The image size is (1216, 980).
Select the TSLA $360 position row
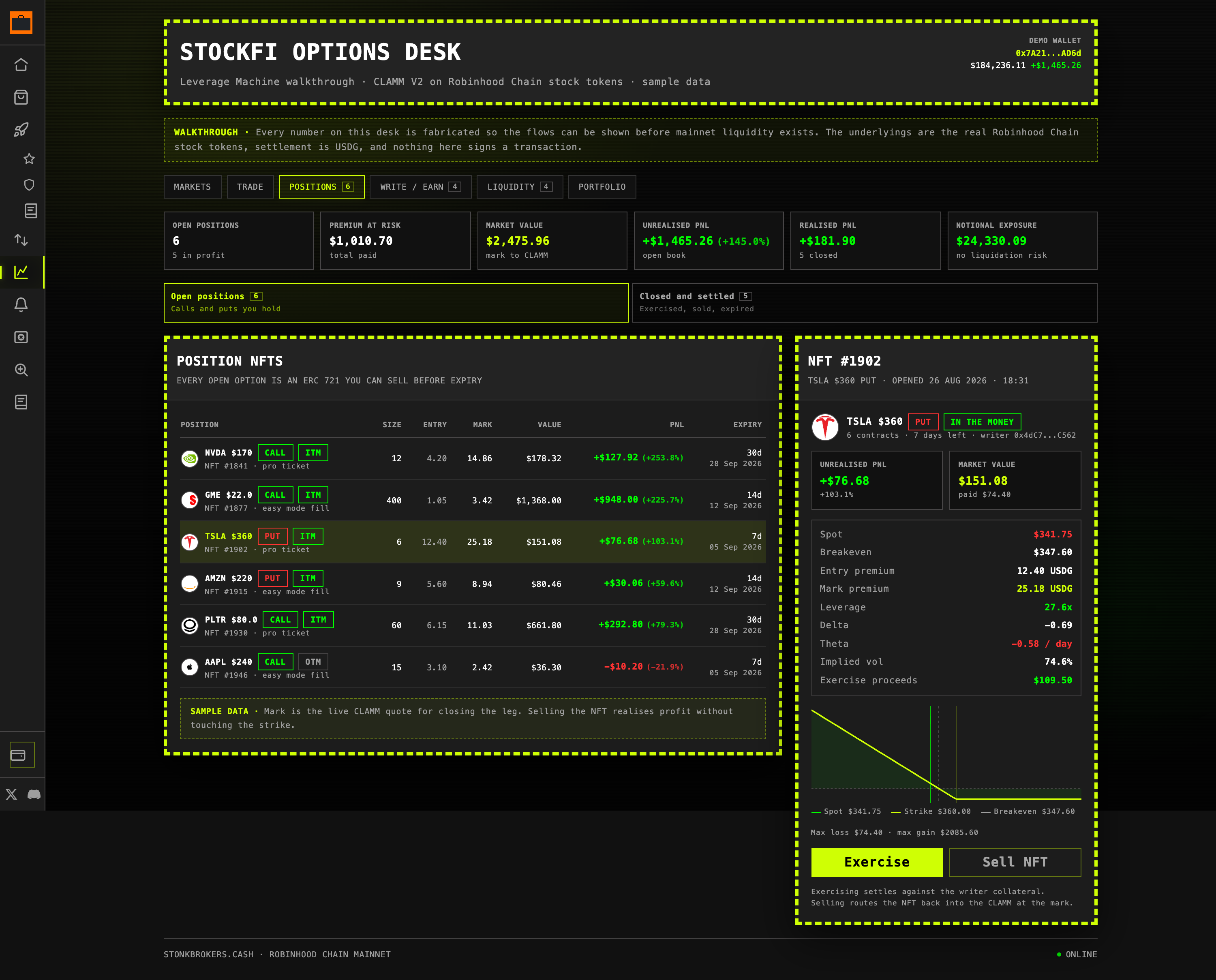pos(473,542)
